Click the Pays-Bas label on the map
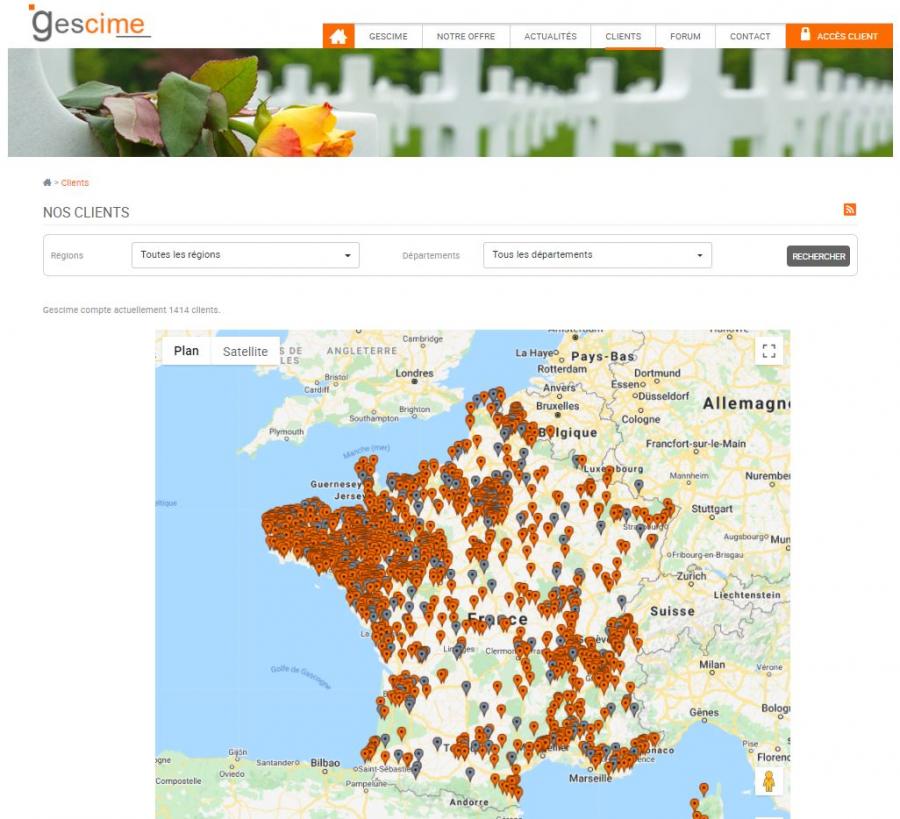Screen dimensions: 900x819 tap(603, 356)
